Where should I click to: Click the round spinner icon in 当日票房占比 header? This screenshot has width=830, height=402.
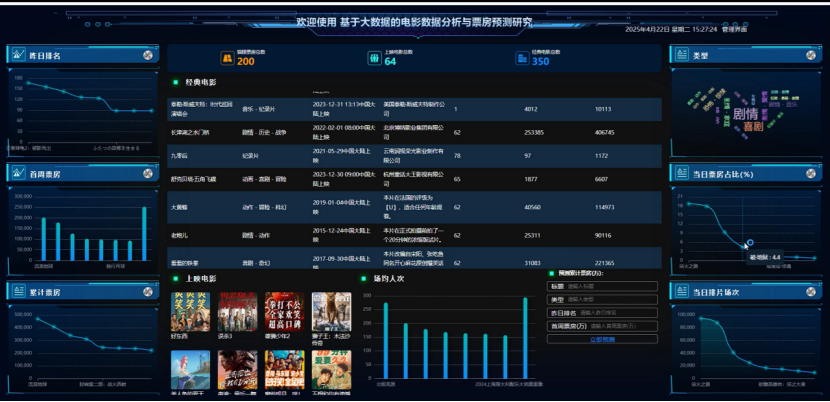coord(811,173)
